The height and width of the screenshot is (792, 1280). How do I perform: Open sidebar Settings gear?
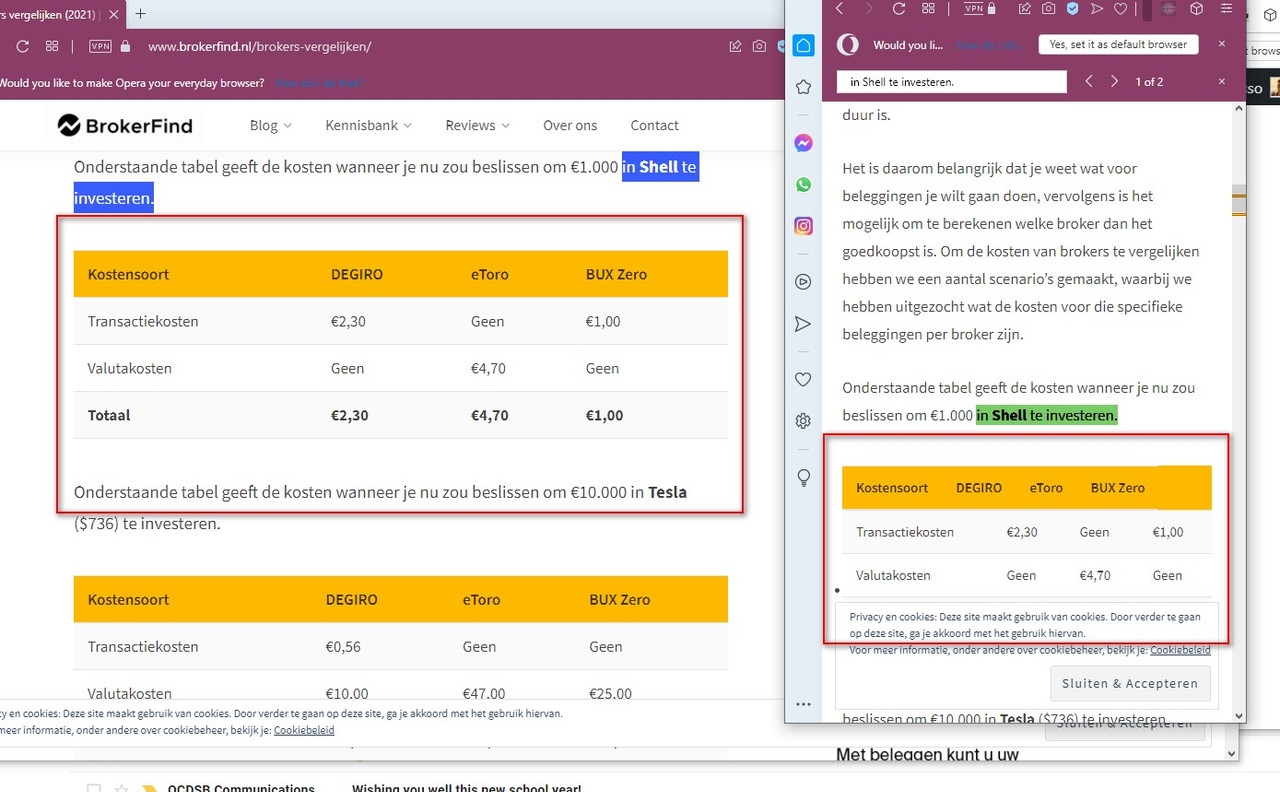803,421
